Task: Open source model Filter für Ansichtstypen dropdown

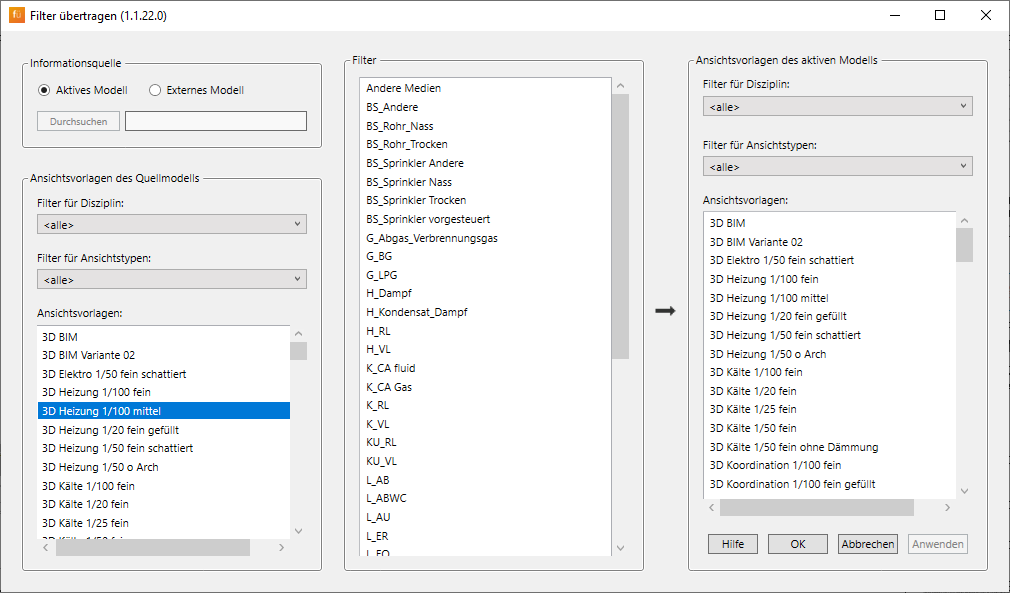Action: (x=172, y=279)
